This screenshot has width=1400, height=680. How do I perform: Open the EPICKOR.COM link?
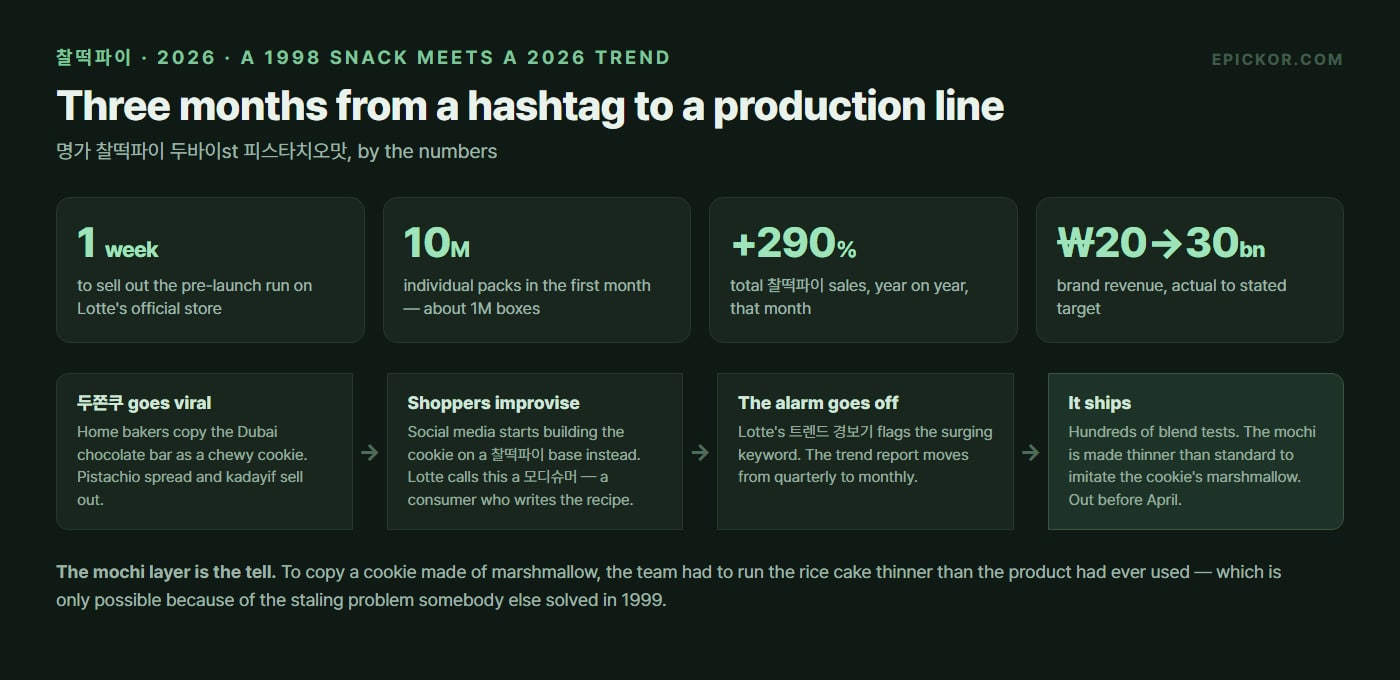(1277, 59)
